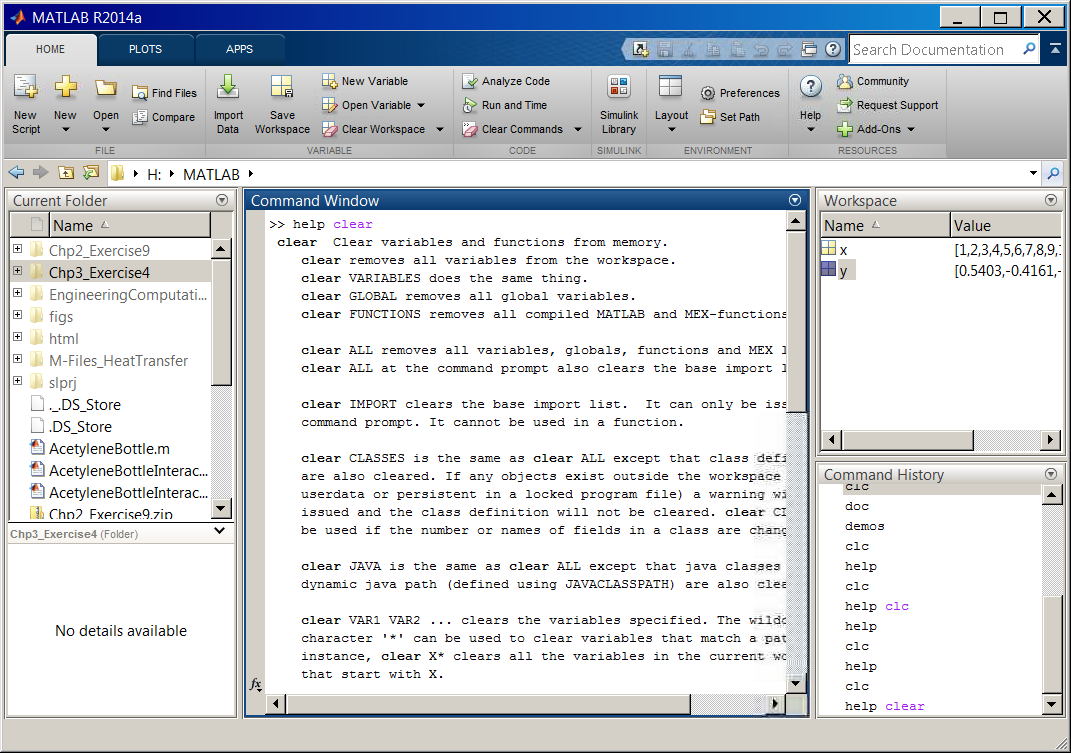
Task: Open the Add-Ons dropdown
Action: click(911, 129)
